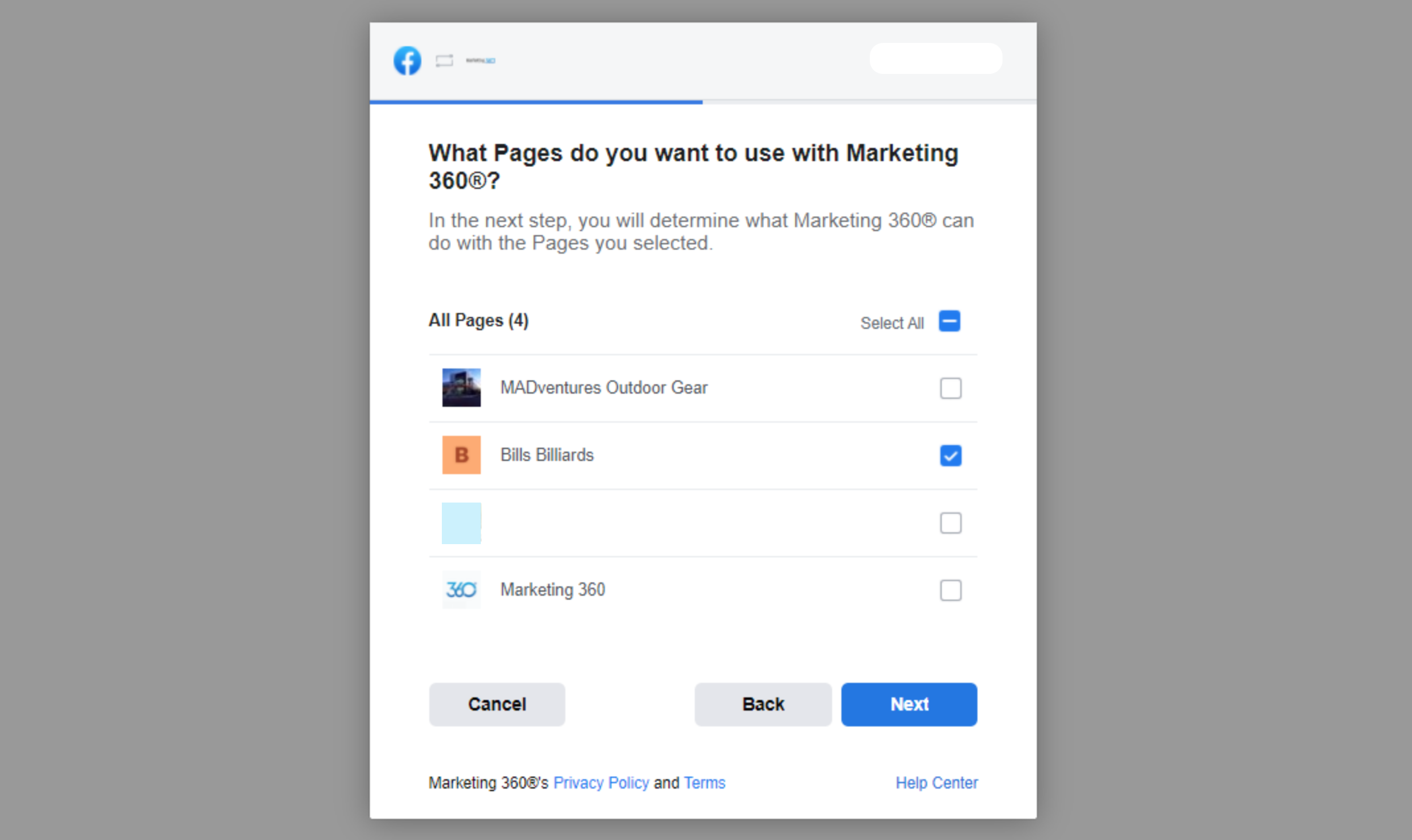Click the Marketing 360 page name
The height and width of the screenshot is (840, 1412).
click(553, 590)
